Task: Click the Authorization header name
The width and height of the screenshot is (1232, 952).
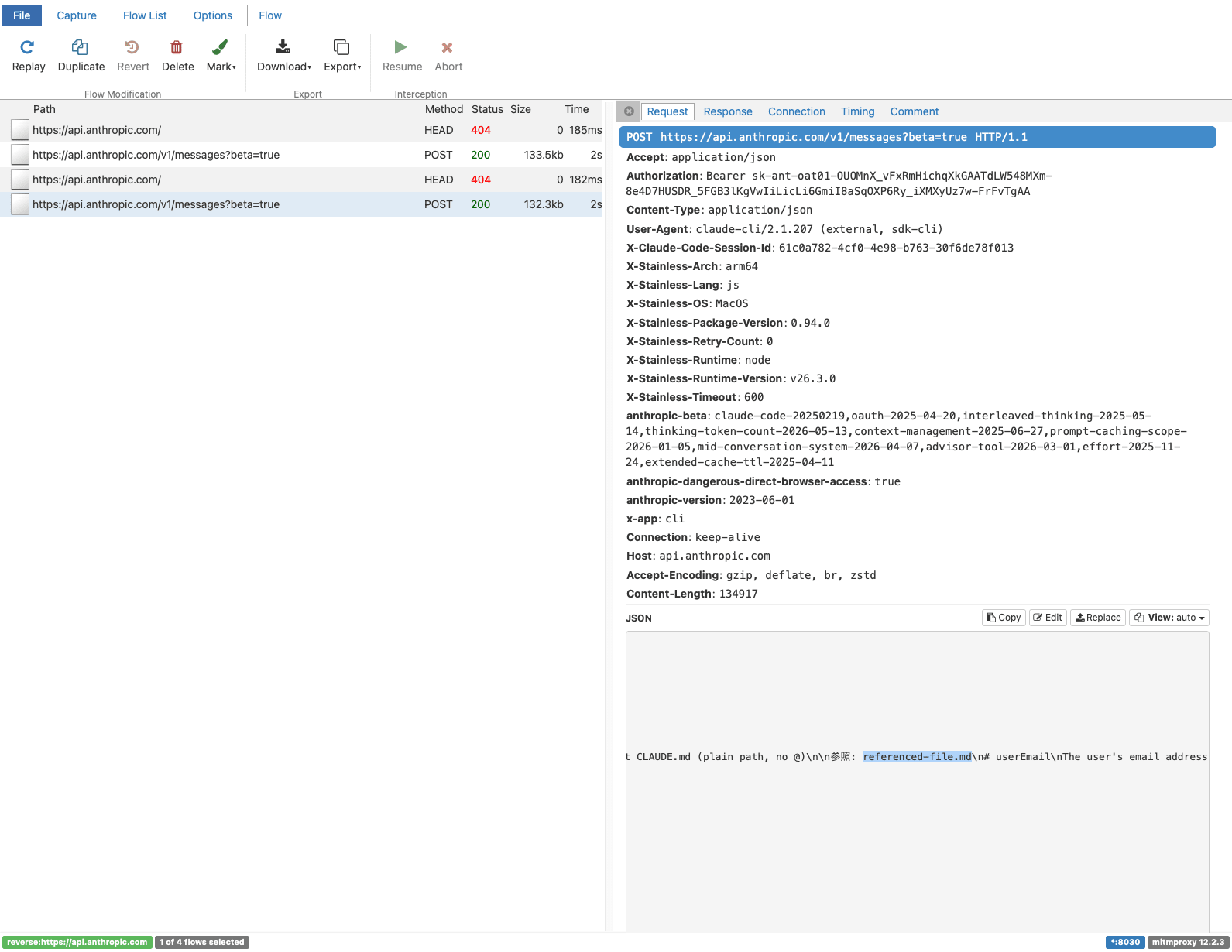Action: point(663,176)
